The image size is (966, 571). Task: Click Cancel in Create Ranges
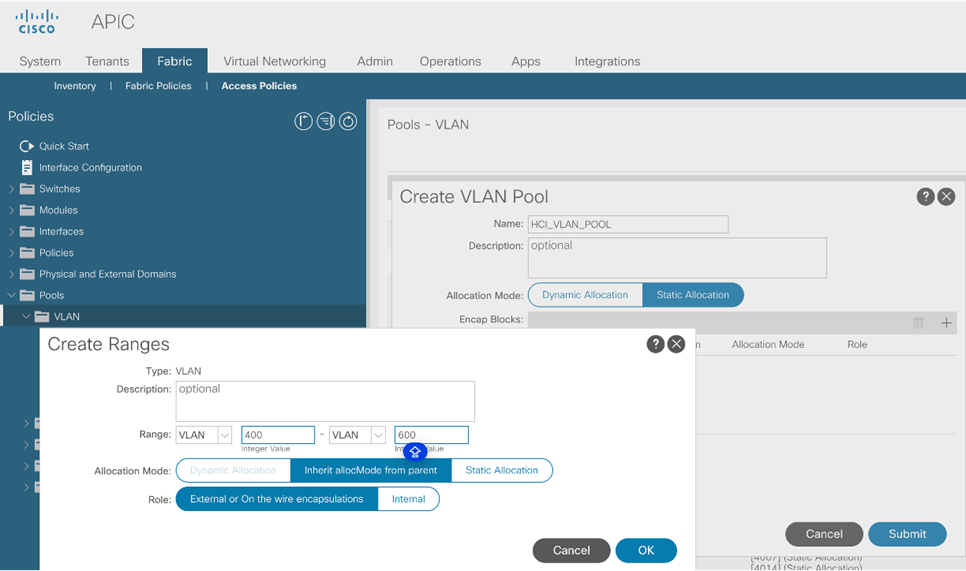coord(571,551)
